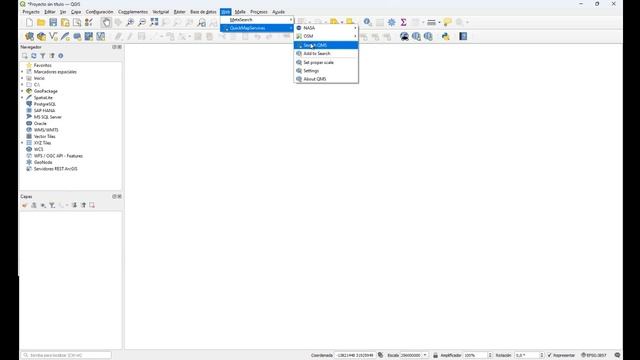Toggle the scale lock icon in the status bar
Image resolution: width=640 pixels, height=360 pixels.
tap(435, 355)
